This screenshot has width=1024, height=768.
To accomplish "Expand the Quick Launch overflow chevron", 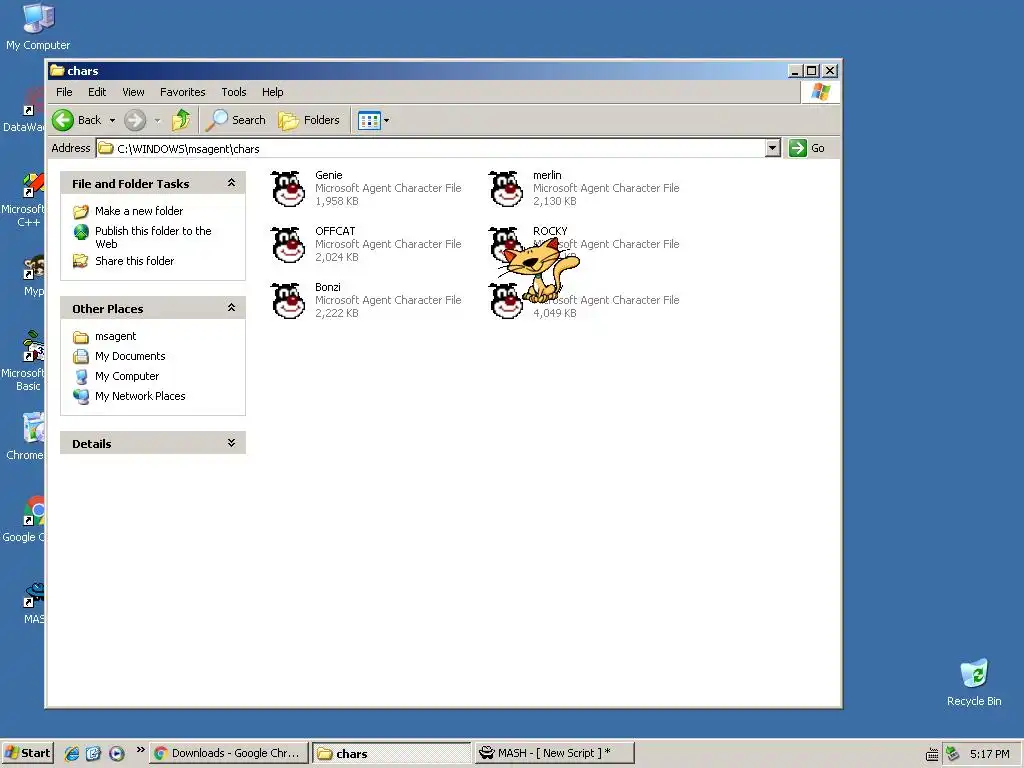I will pyautogui.click(x=140, y=750).
